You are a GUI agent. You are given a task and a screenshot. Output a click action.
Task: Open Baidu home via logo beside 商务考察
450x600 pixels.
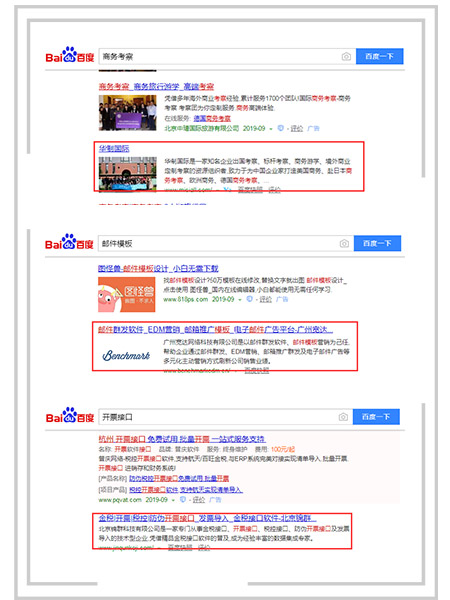[70, 55]
